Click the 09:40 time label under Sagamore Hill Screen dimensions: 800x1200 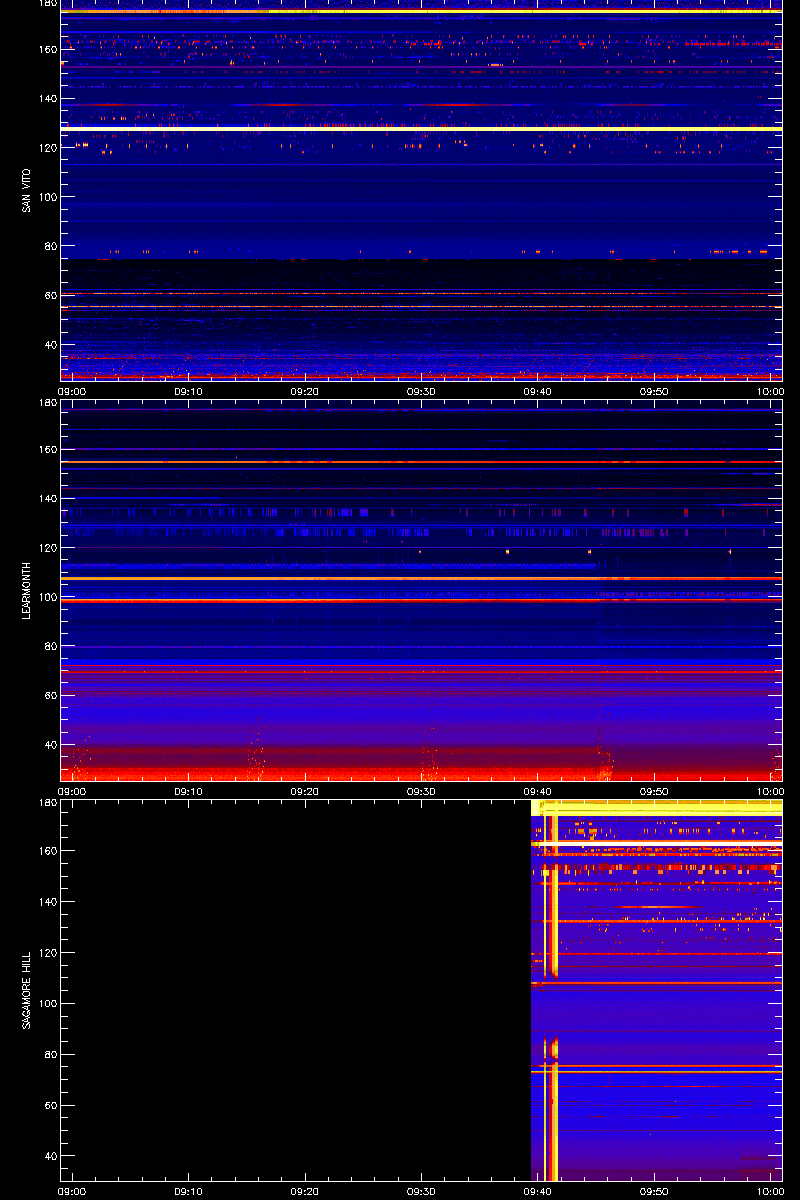538,1192
